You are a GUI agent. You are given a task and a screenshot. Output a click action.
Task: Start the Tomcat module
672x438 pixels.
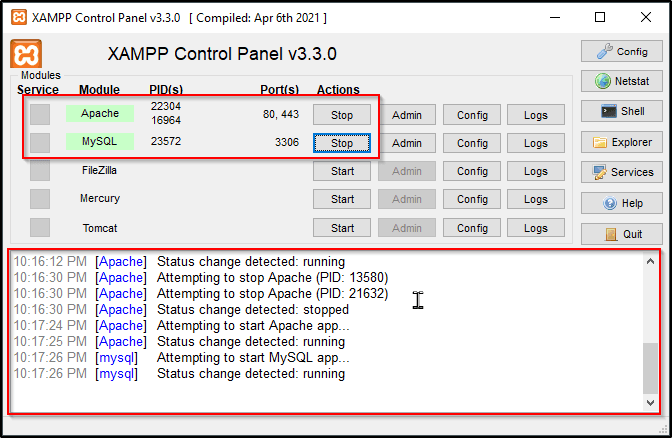pyautogui.click(x=342, y=228)
